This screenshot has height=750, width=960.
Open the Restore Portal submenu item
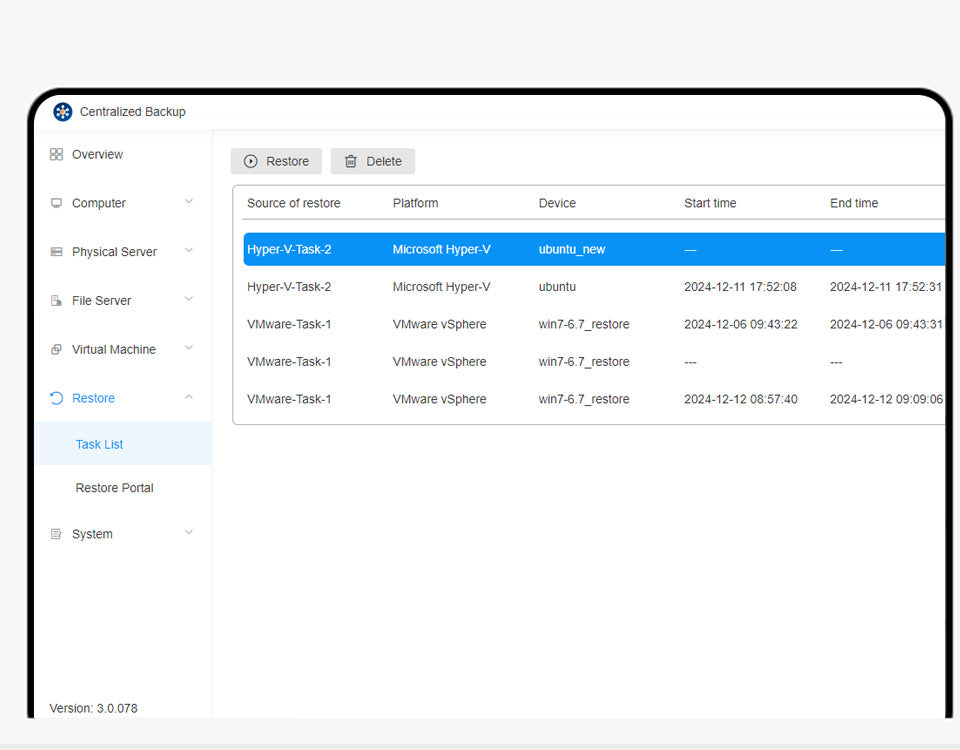pyautogui.click(x=114, y=488)
